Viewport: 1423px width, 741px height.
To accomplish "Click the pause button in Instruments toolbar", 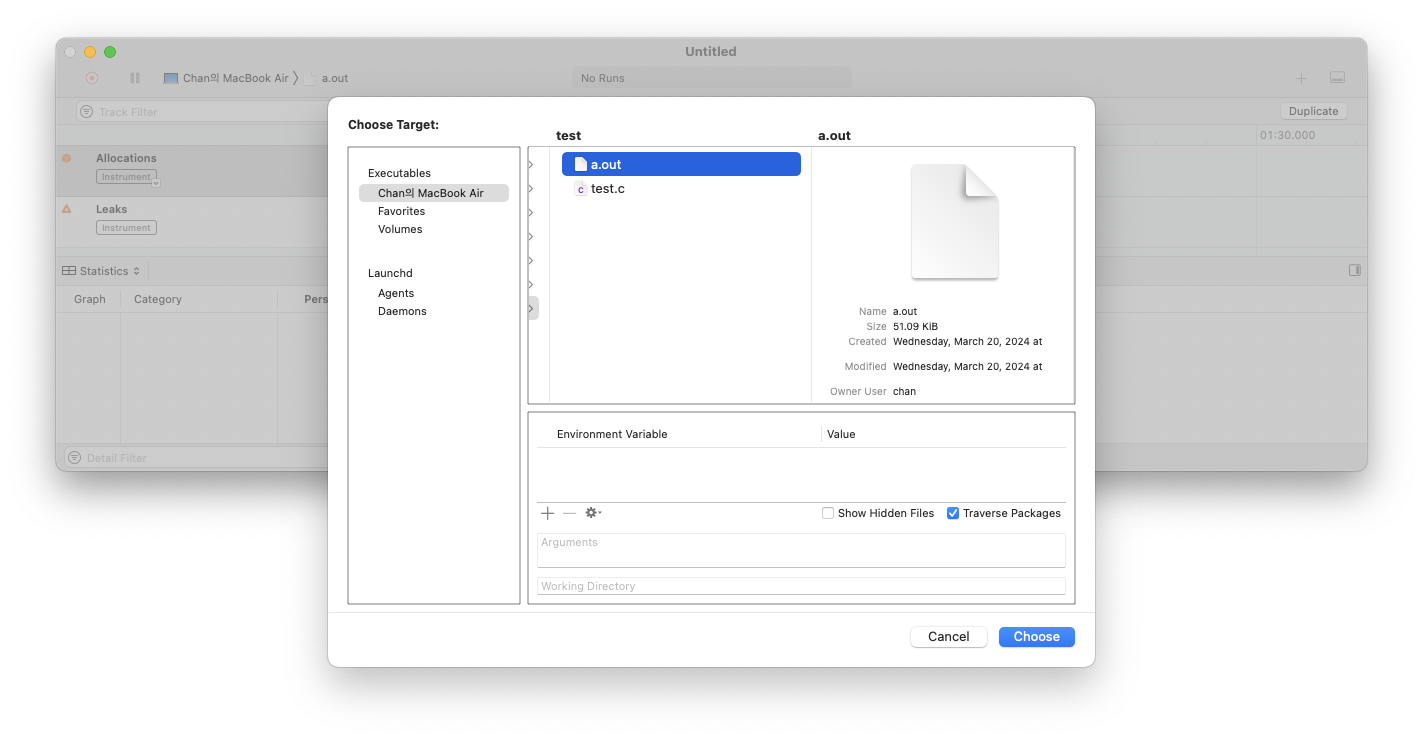I will click(x=135, y=78).
